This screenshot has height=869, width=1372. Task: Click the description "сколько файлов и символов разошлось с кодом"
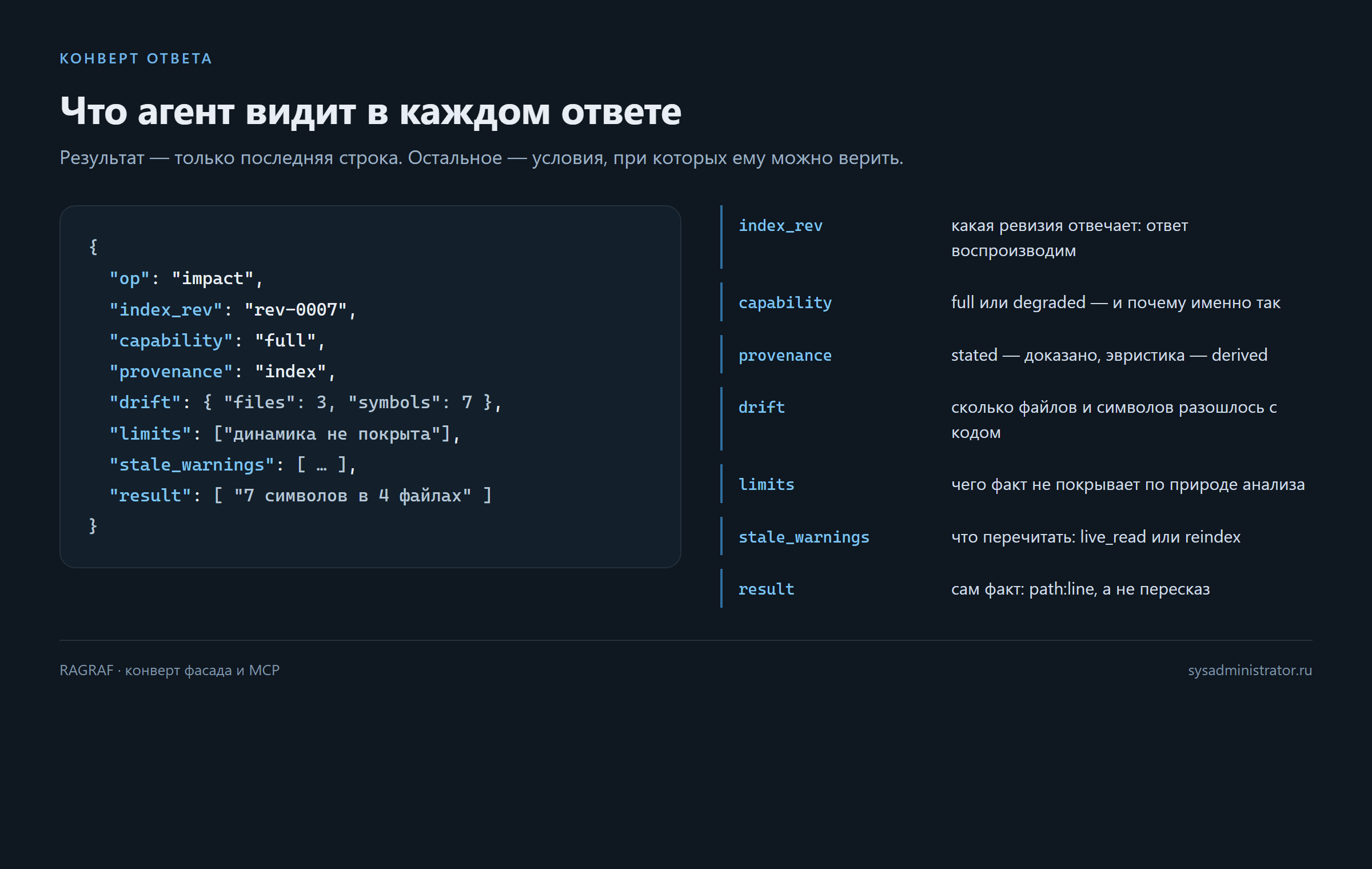[1114, 420]
